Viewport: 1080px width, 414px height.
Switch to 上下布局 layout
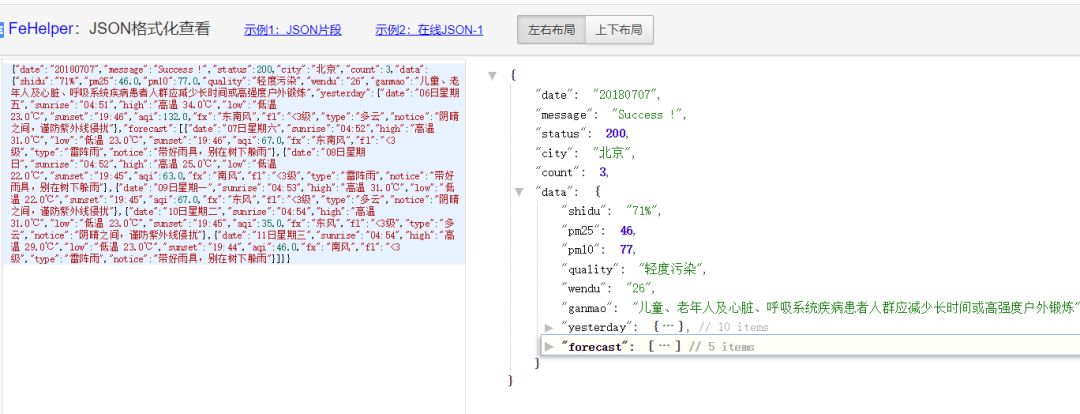click(619, 30)
